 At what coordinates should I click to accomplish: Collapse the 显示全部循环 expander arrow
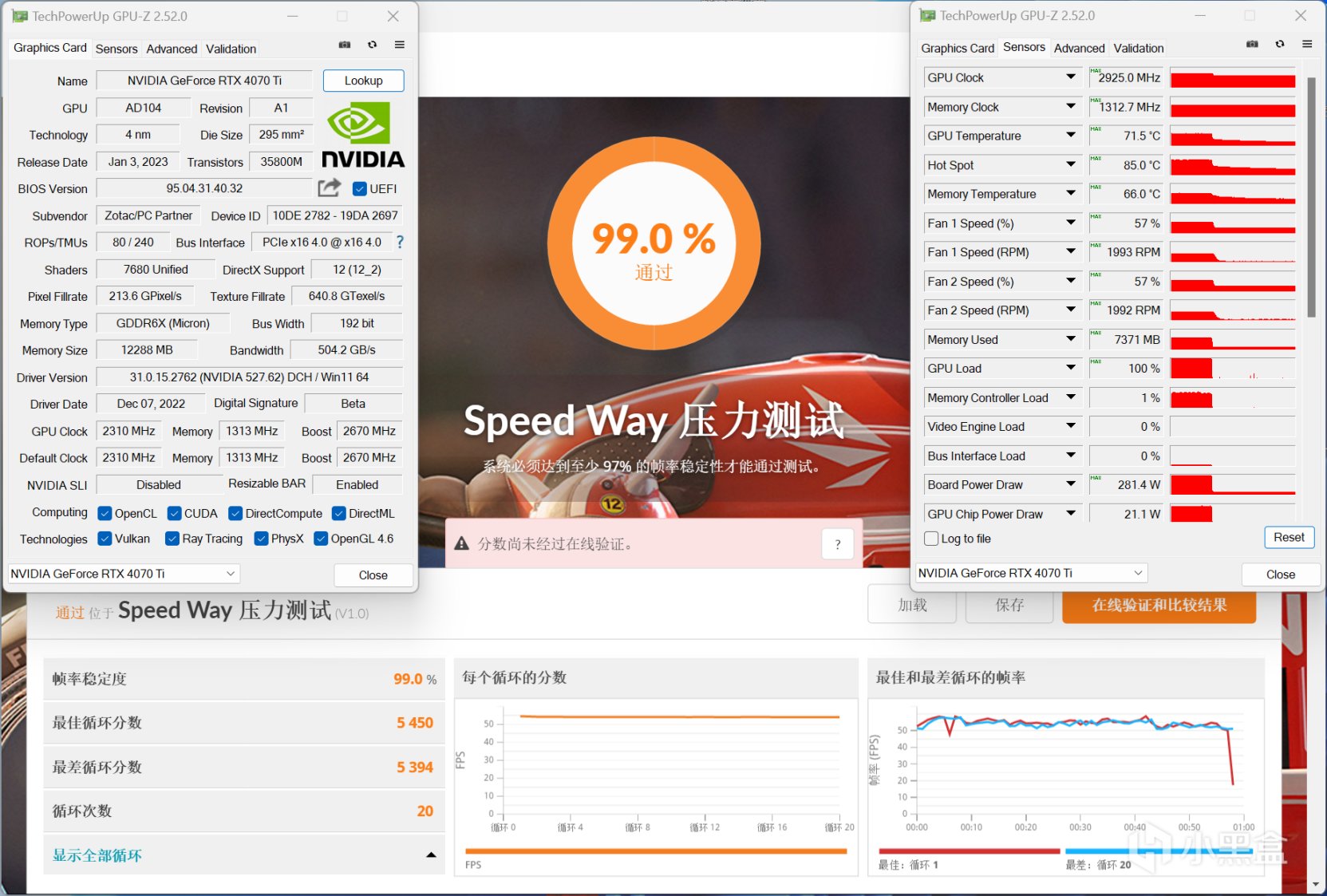click(x=431, y=855)
